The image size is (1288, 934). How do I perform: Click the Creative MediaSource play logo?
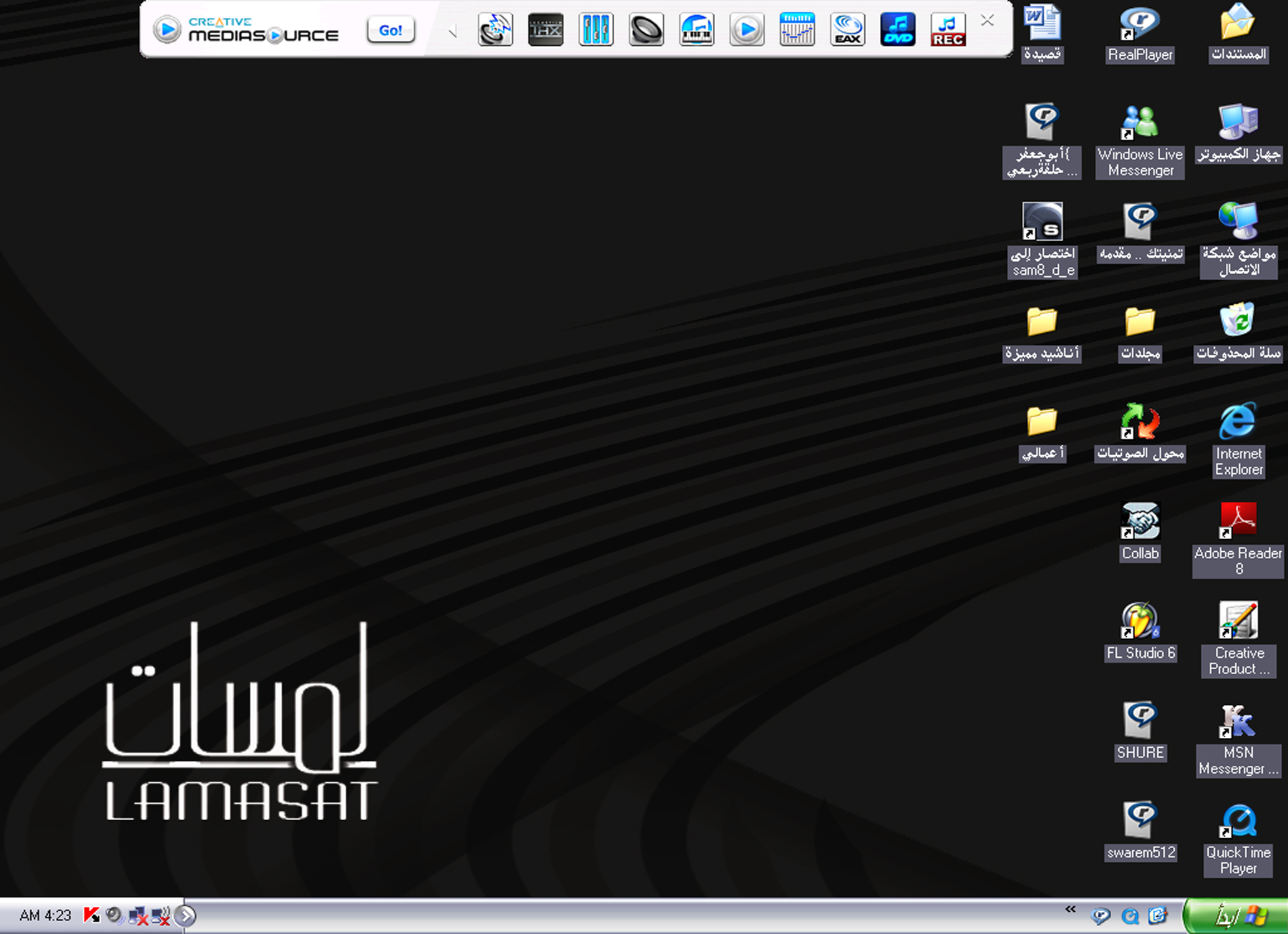point(167,30)
